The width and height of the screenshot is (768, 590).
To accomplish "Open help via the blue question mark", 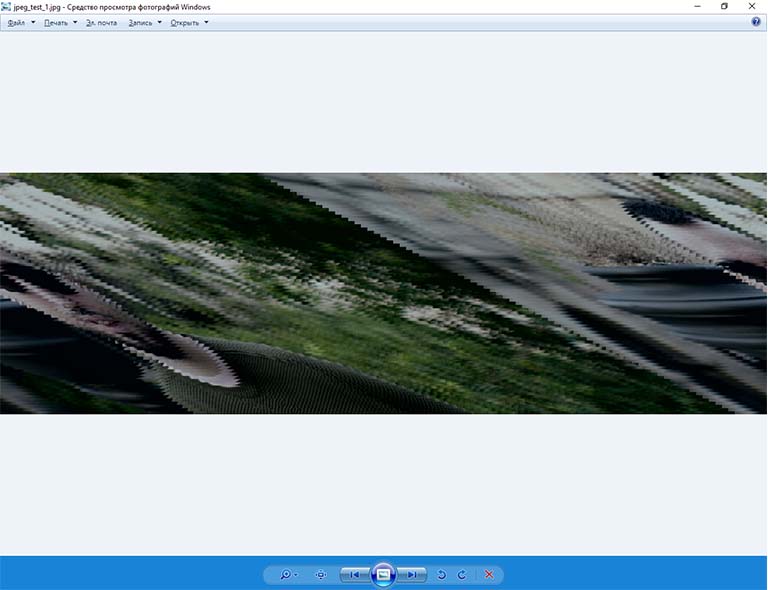I will (x=756, y=22).
